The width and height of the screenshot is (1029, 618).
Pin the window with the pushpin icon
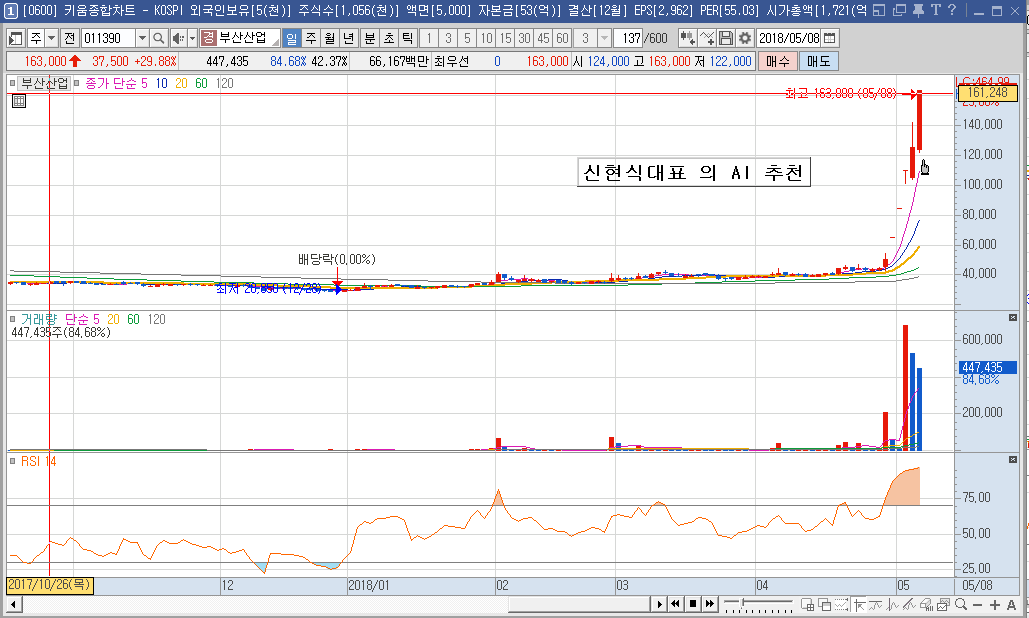click(x=918, y=11)
